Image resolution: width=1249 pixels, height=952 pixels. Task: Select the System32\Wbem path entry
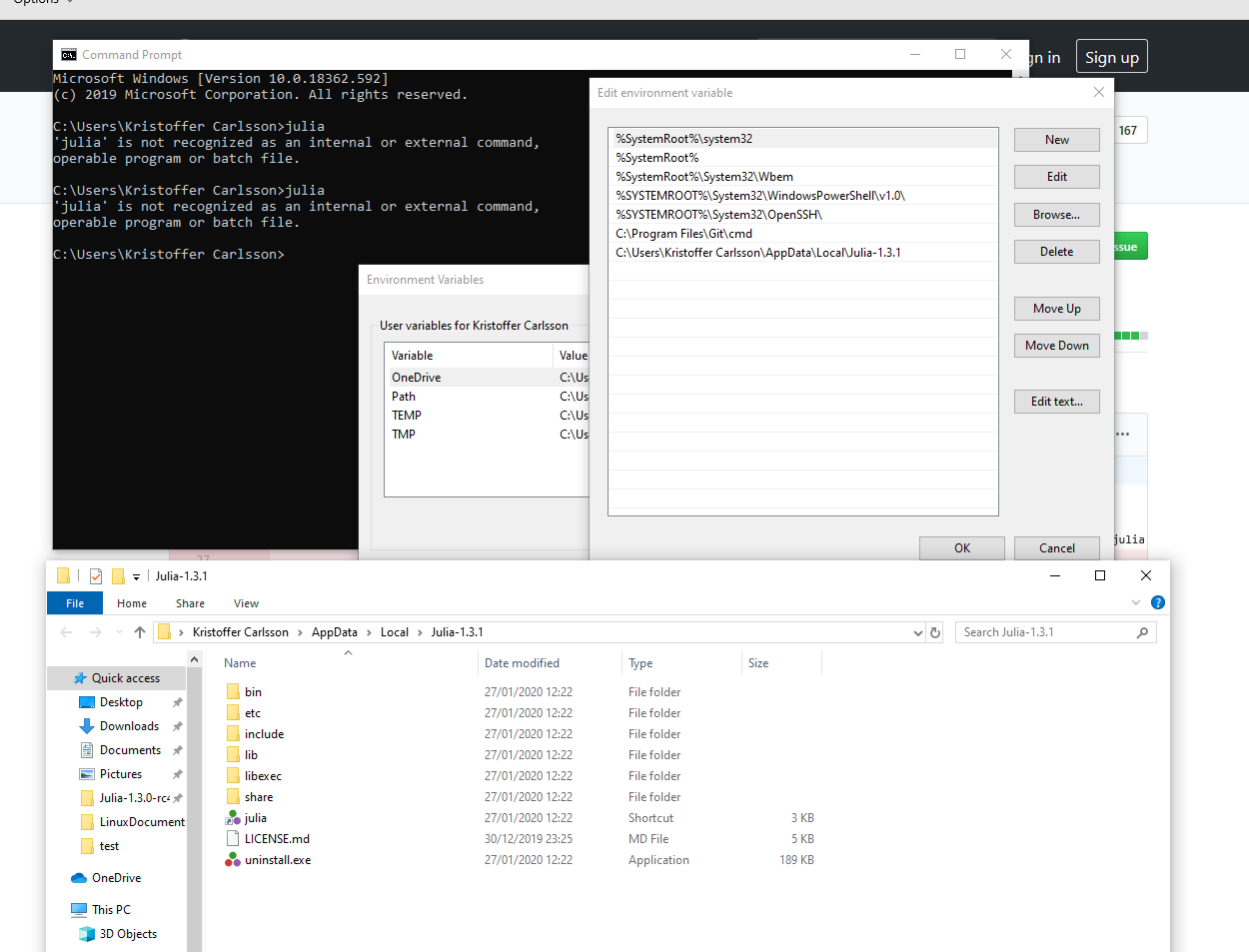(x=803, y=177)
